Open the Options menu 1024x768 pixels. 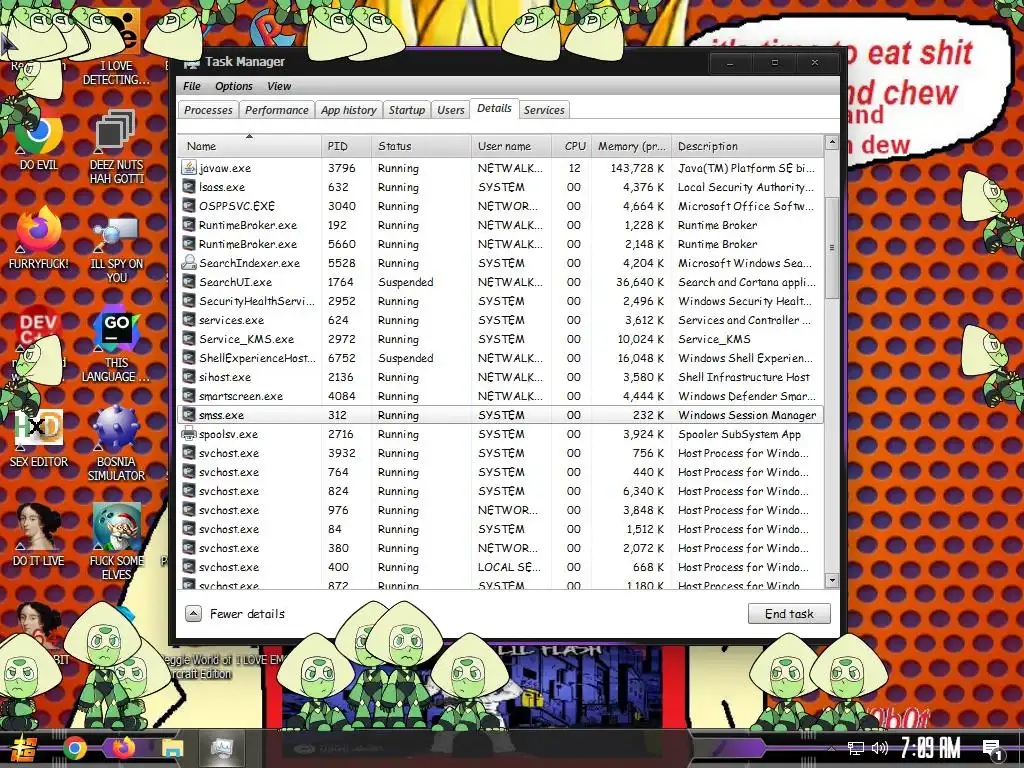coord(234,86)
